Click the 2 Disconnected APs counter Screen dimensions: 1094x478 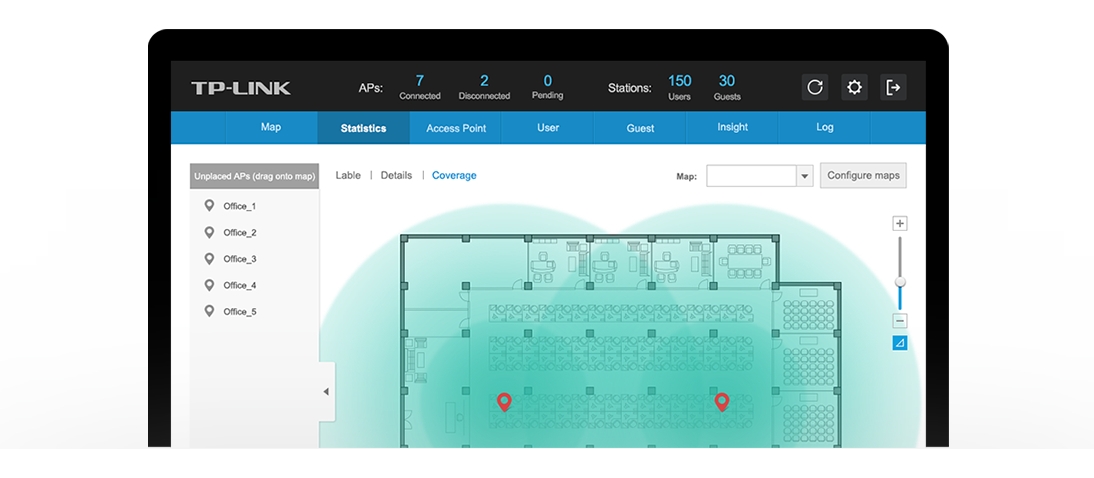coord(484,87)
